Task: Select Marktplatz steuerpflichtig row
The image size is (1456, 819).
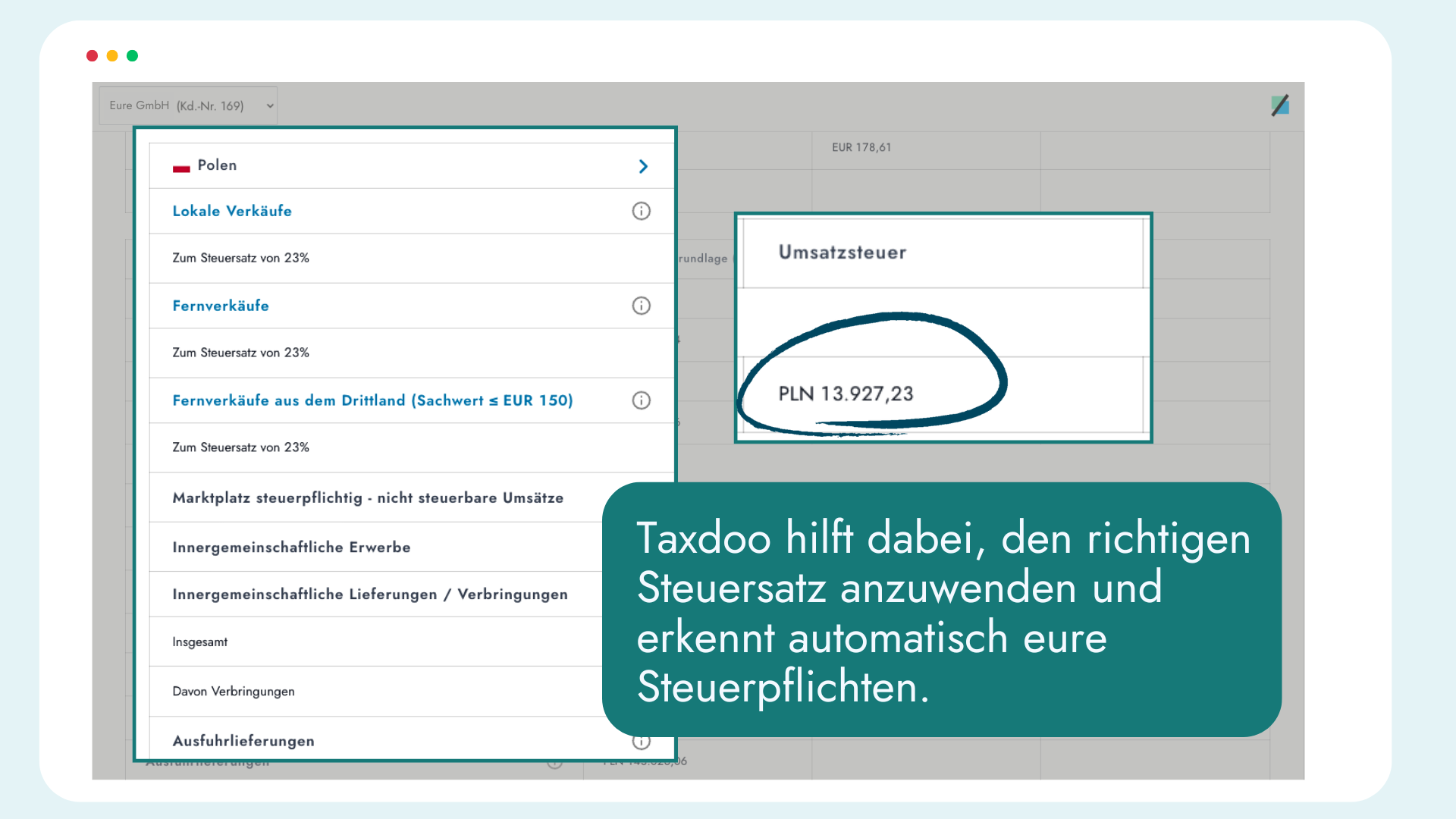Action: click(368, 498)
